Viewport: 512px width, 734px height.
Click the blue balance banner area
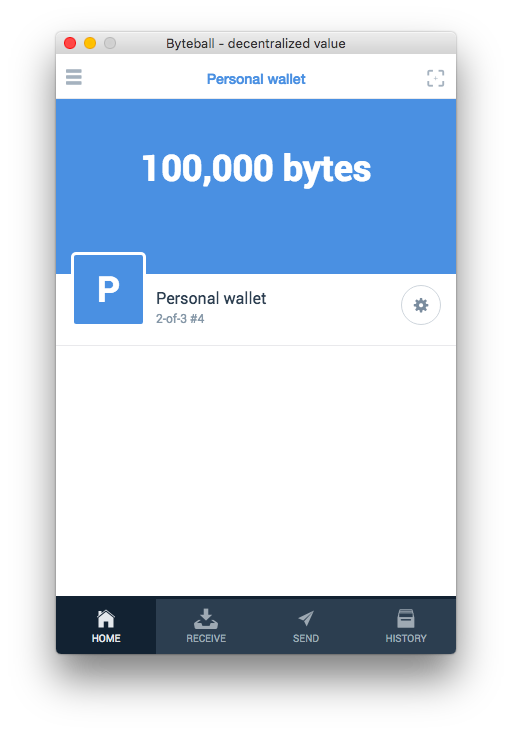[256, 186]
